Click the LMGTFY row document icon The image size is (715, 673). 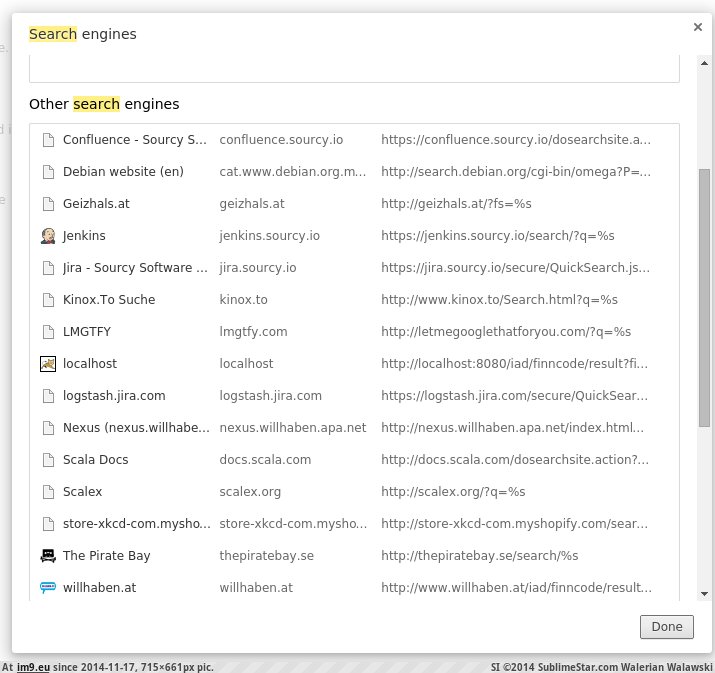point(48,332)
